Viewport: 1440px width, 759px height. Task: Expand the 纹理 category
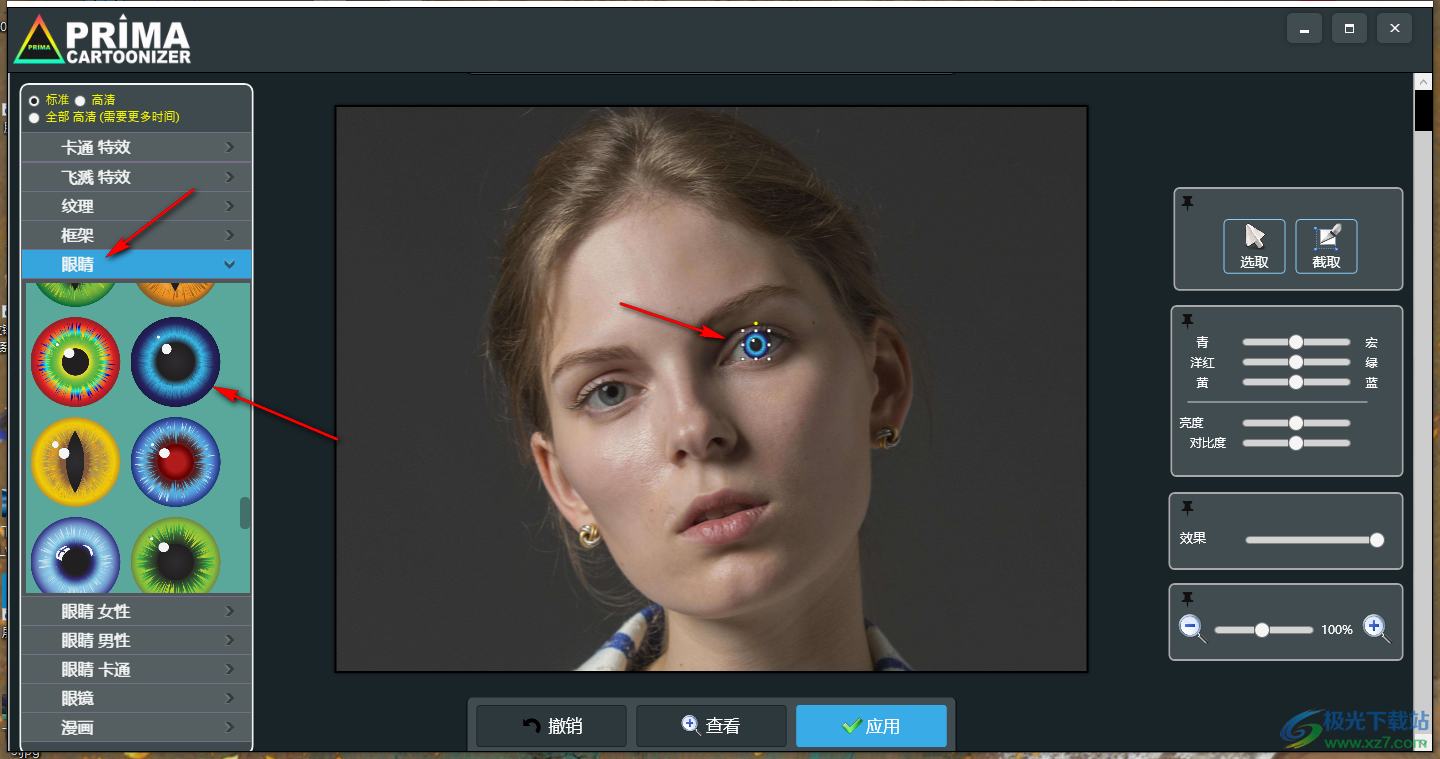pyautogui.click(x=136, y=206)
